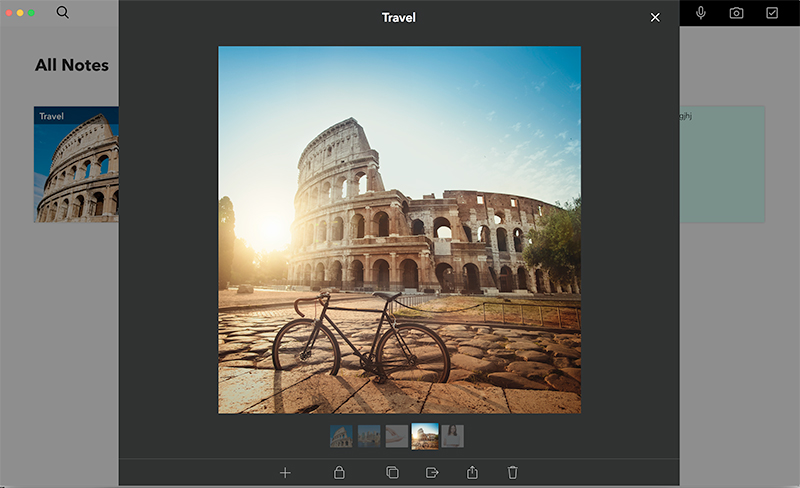The width and height of the screenshot is (800, 488).
Task: Lock the note with the padlock icon
Action: (339, 472)
